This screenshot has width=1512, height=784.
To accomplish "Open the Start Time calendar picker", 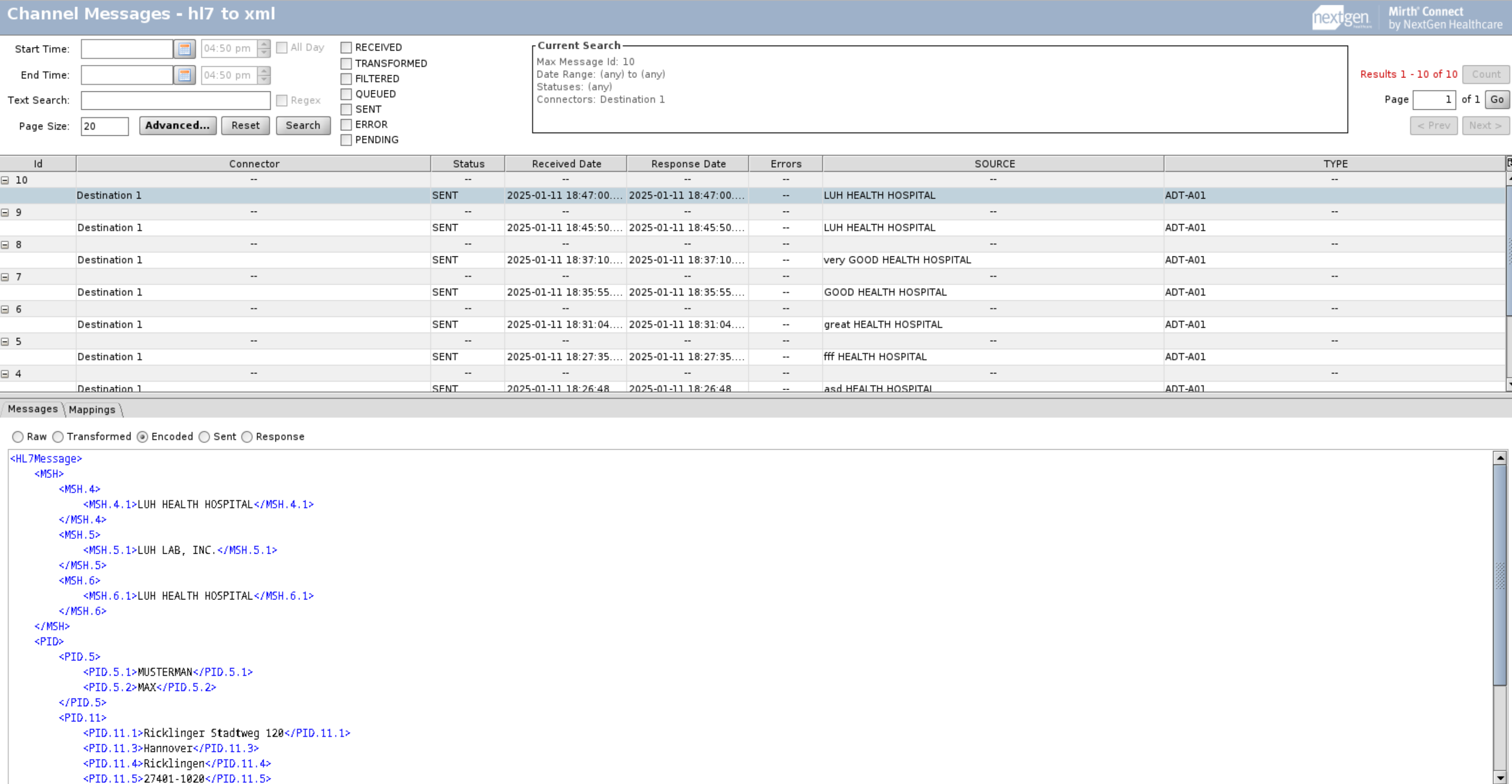I will [184, 49].
